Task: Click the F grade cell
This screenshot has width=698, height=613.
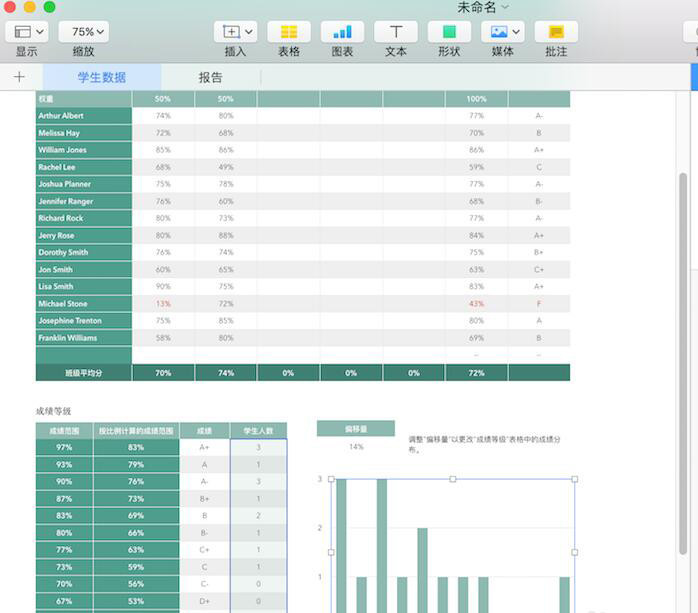Action: pos(539,304)
